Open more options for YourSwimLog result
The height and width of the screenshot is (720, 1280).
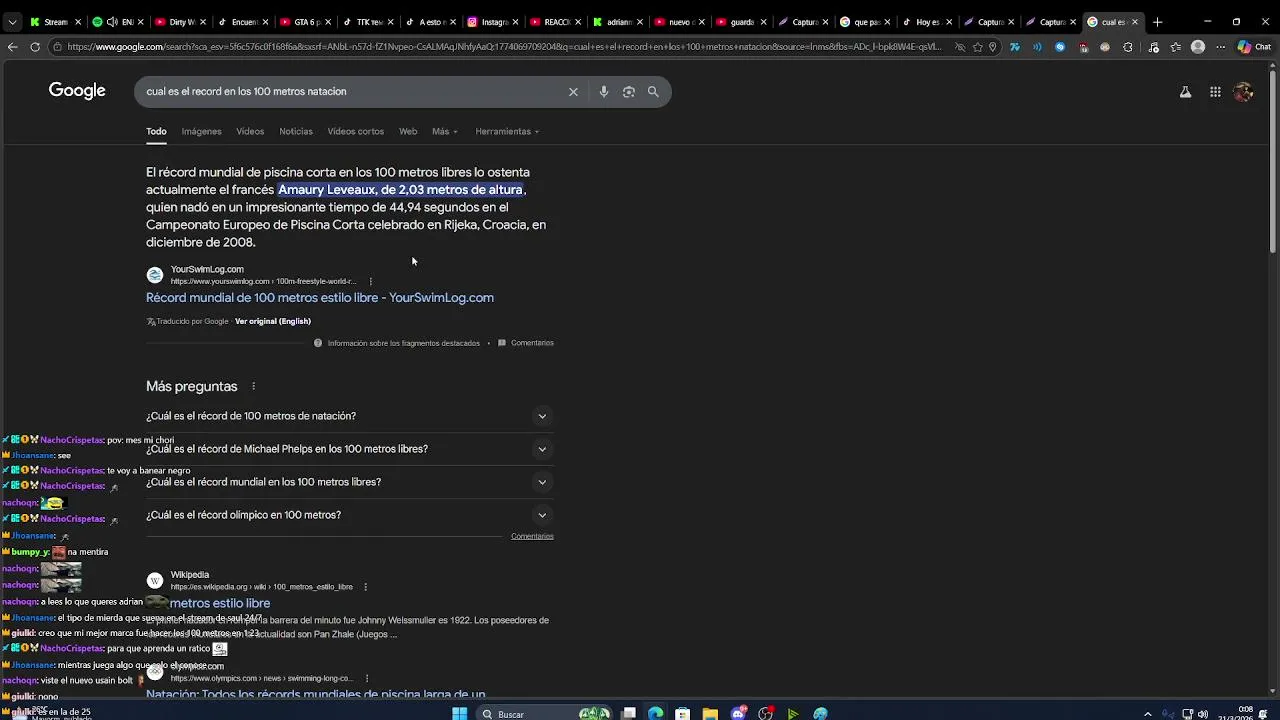tap(371, 281)
